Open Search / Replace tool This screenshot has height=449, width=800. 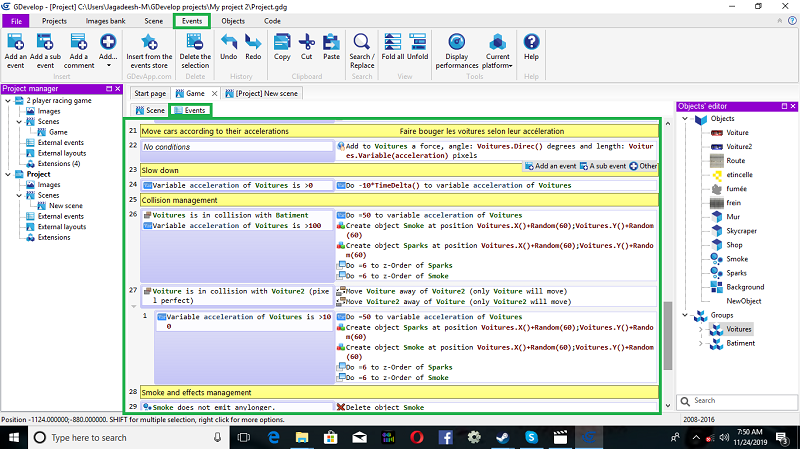pos(361,42)
